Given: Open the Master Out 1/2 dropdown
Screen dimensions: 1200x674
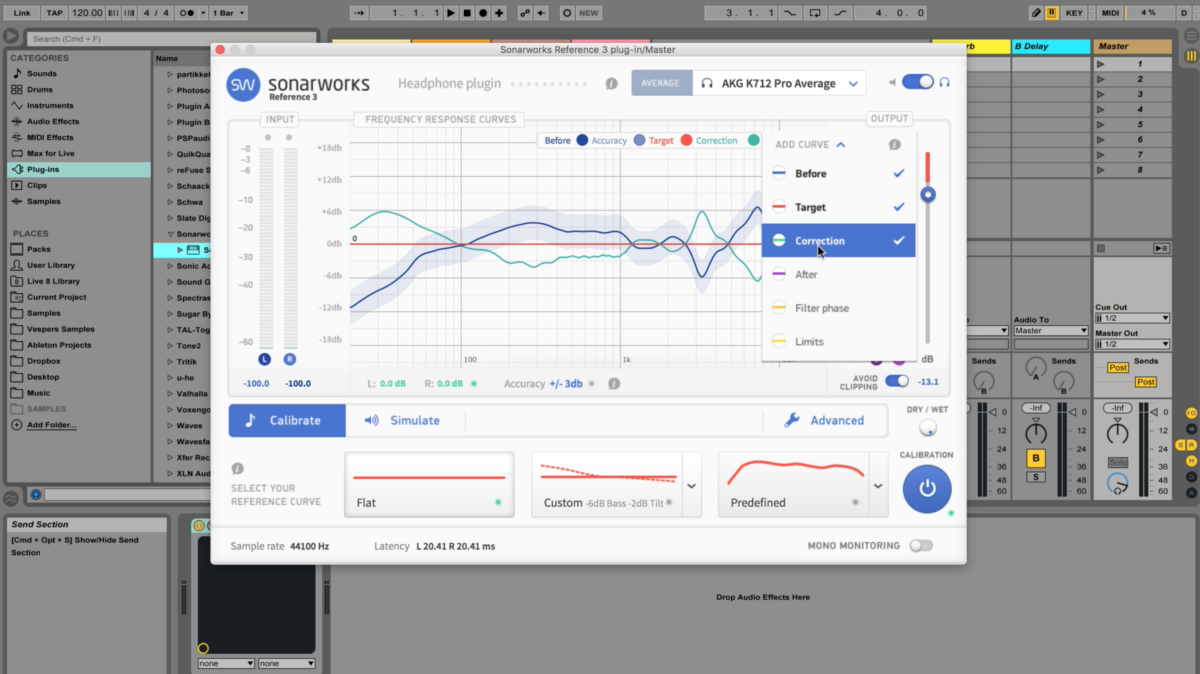Looking at the screenshot, I should pyautogui.click(x=1132, y=345).
